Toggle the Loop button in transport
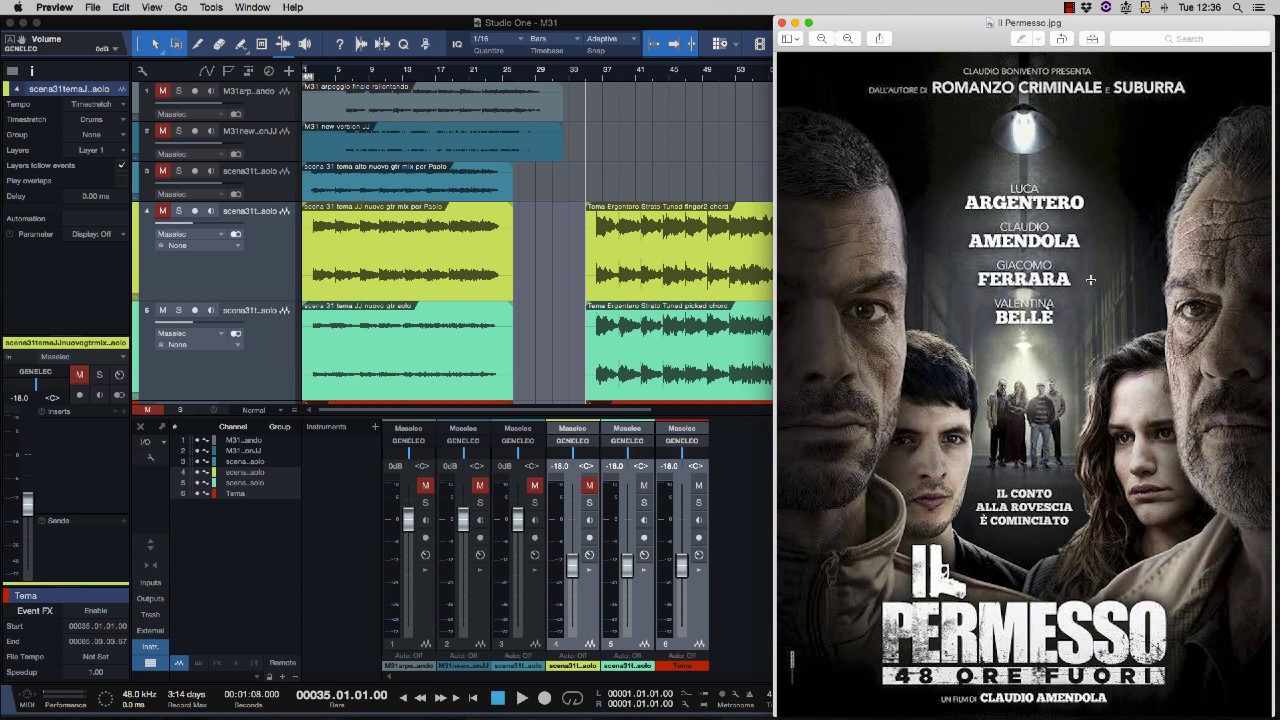 pos(573,698)
